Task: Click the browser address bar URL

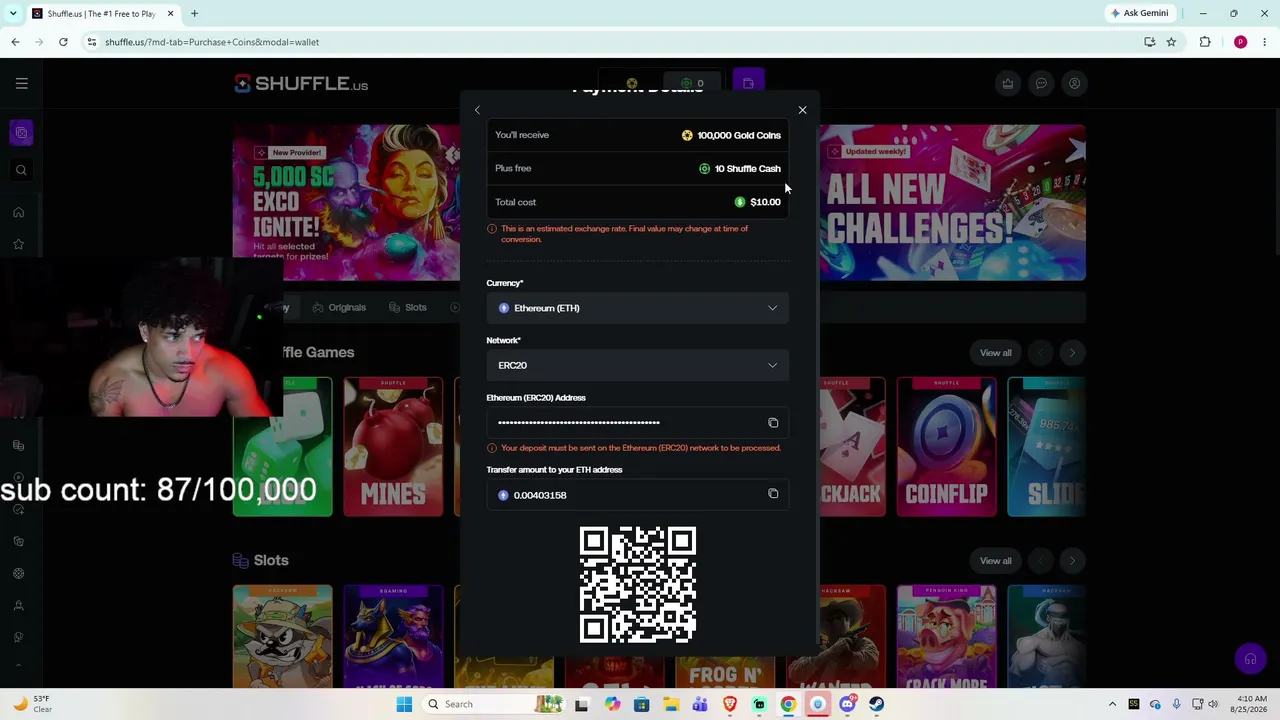Action: [x=212, y=42]
